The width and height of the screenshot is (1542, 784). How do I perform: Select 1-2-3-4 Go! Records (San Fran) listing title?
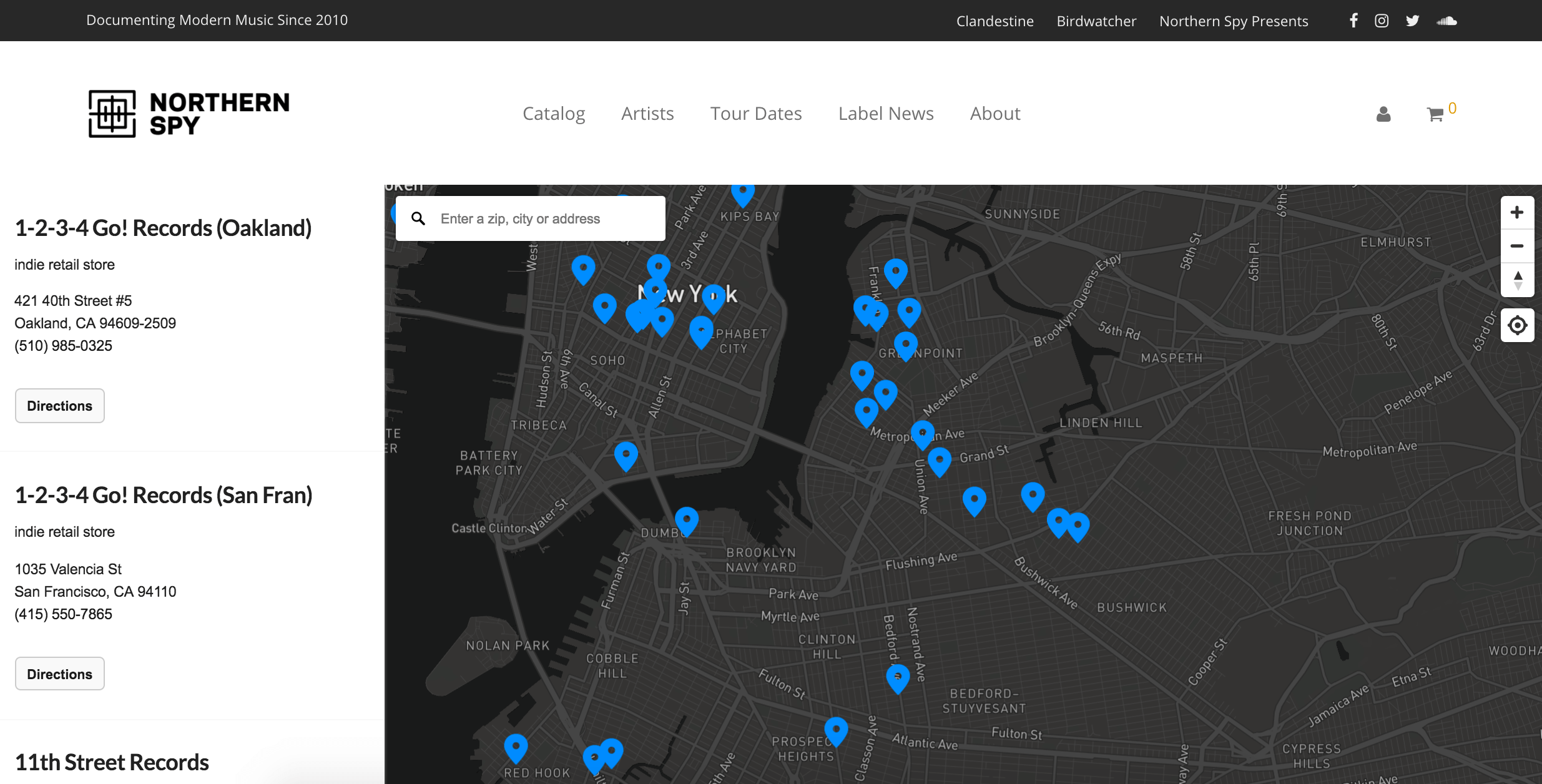tap(164, 496)
